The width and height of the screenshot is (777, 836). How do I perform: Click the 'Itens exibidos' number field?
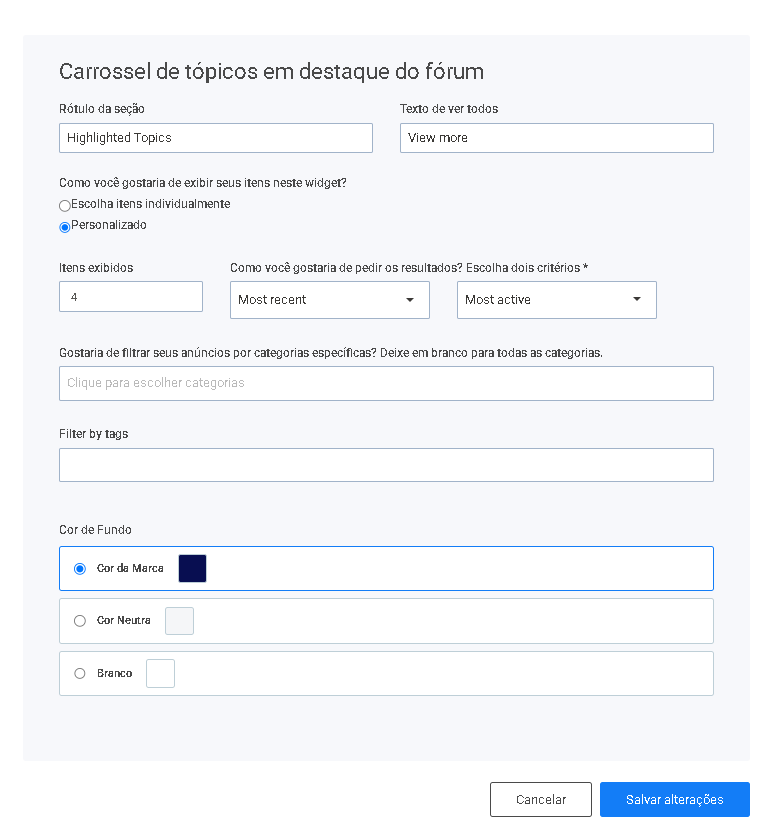click(x=131, y=297)
